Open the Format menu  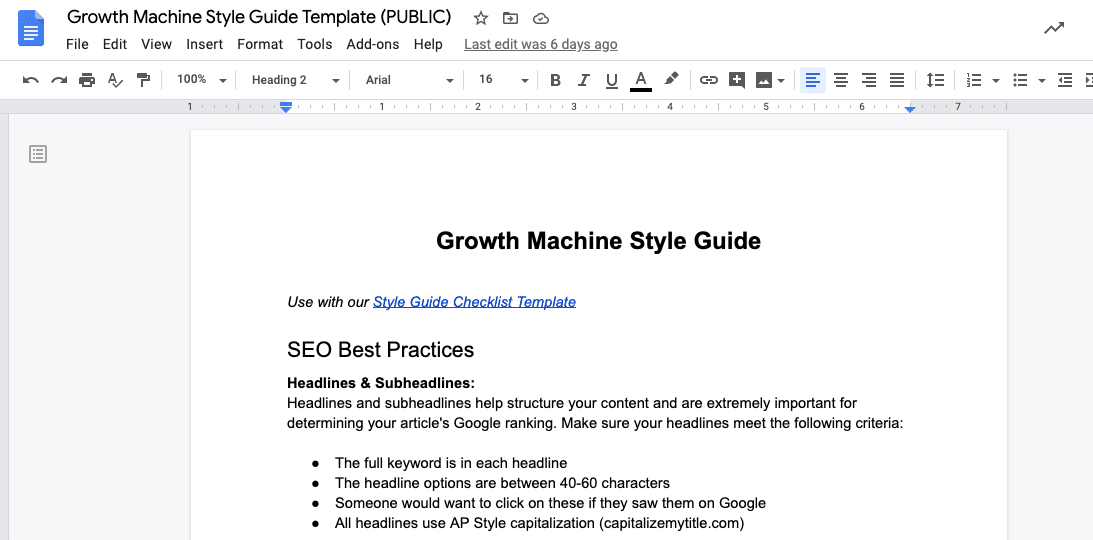[x=260, y=44]
